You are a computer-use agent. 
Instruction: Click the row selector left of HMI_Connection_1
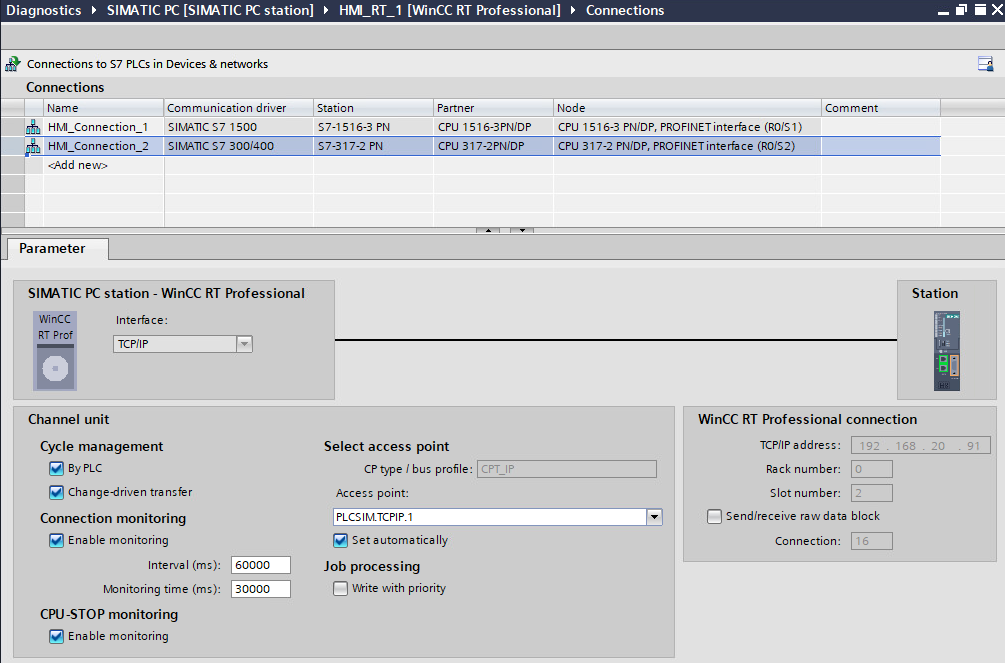pyautogui.click(x=13, y=127)
